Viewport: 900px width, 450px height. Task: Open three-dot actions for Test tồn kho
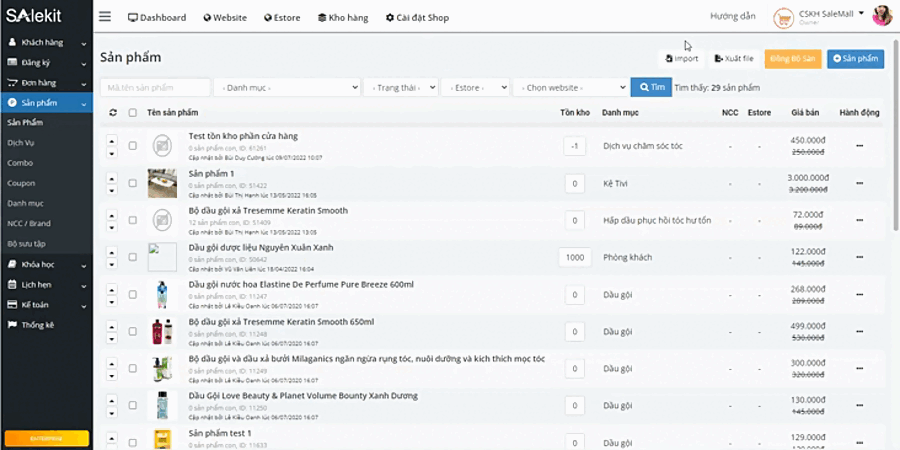click(x=859, y=146)
